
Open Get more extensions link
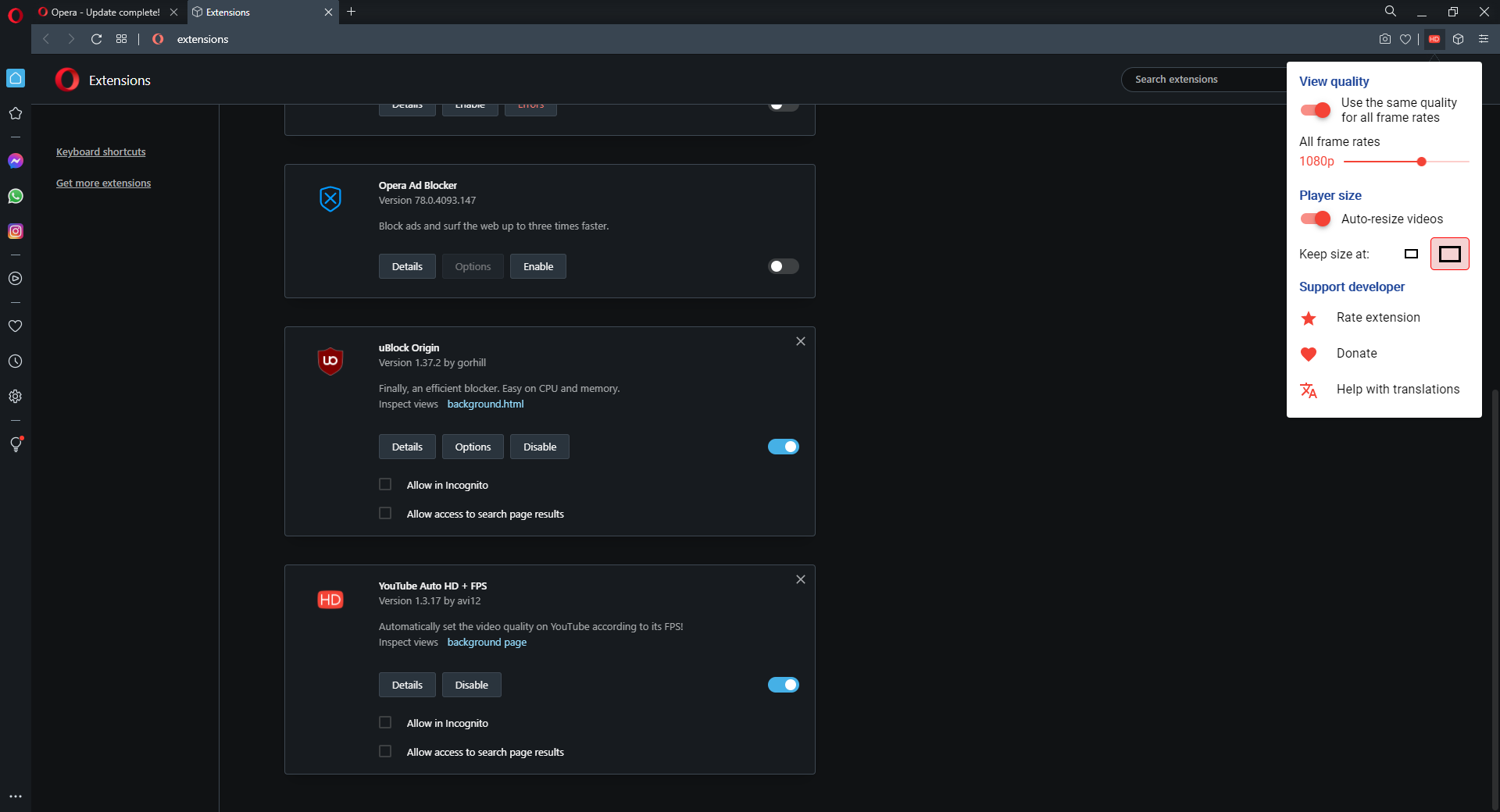click(x=103, y=183)
